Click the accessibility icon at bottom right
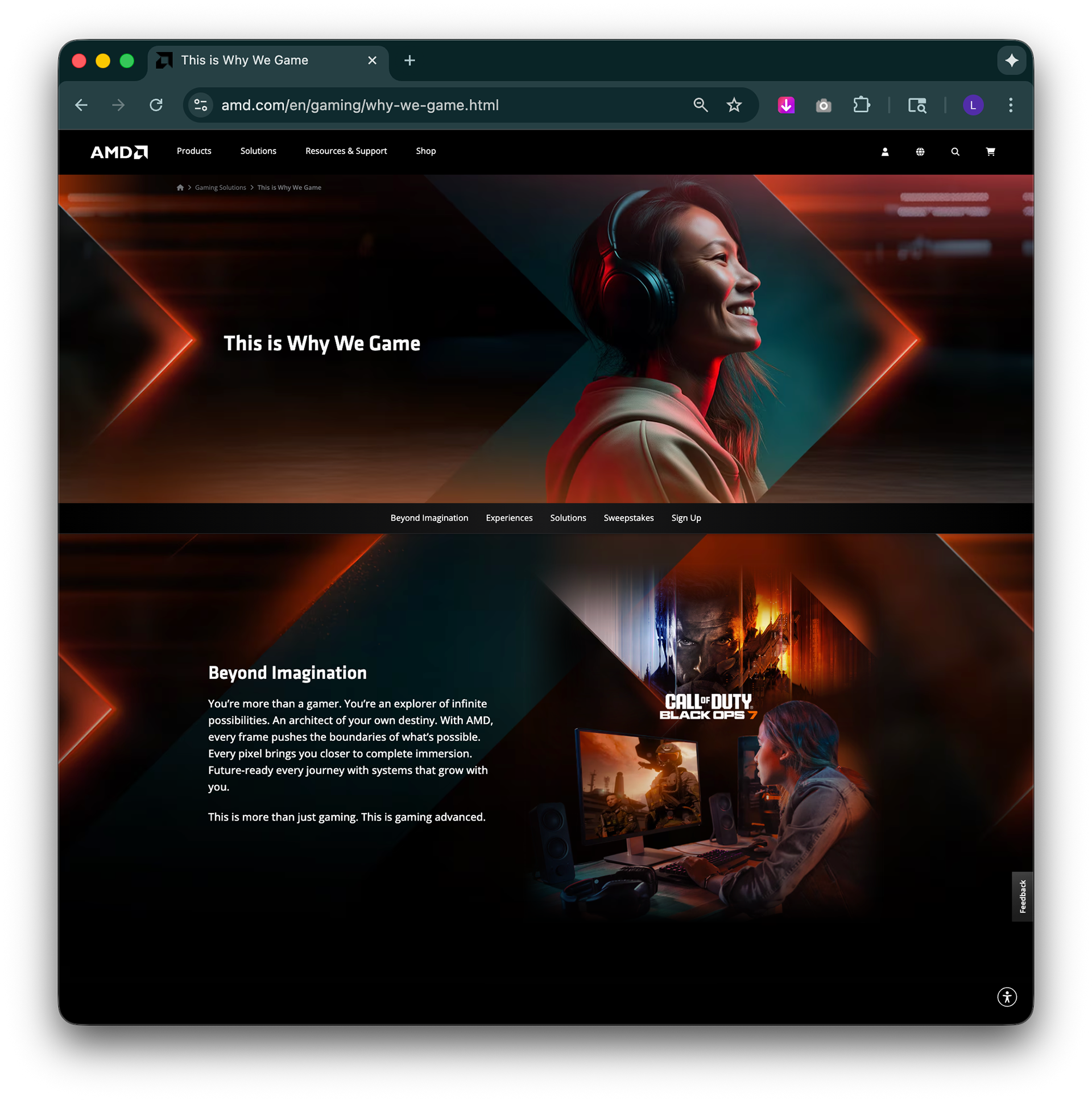Image resolution: width=1092 pixels, height=1102 pixels. coord(1007,997)
